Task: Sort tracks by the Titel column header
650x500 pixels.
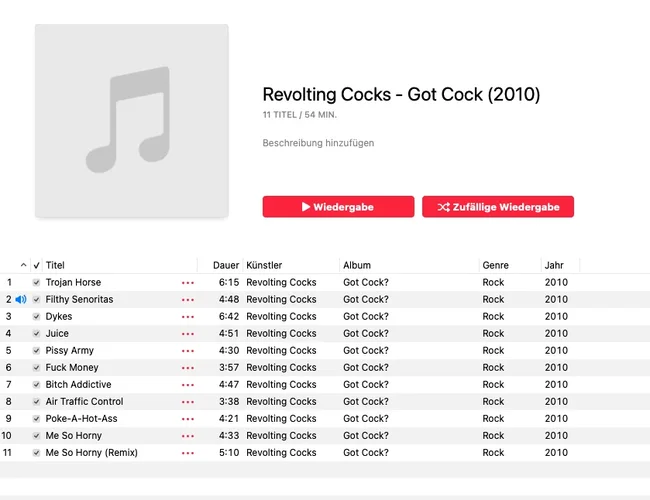Action: 56,265
